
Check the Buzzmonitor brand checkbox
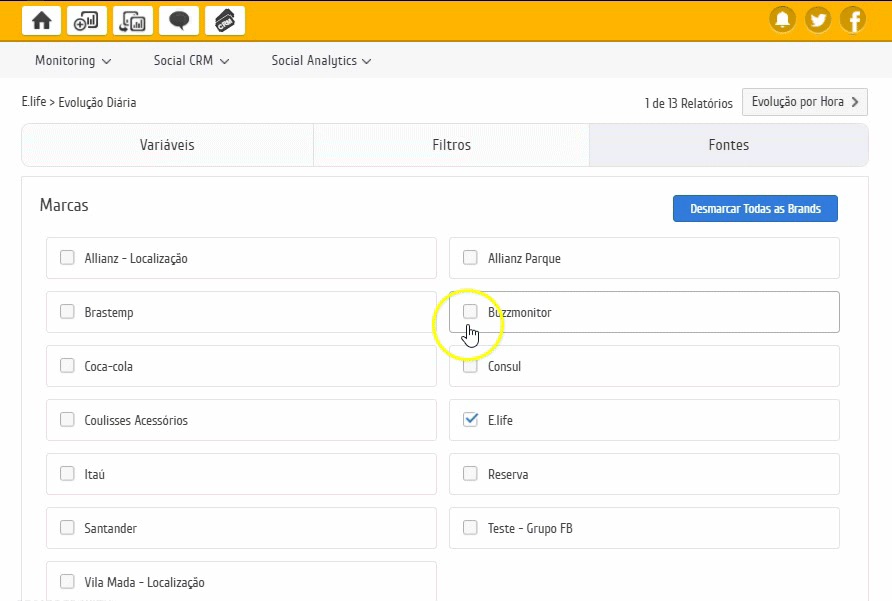(x=470, y=312)
